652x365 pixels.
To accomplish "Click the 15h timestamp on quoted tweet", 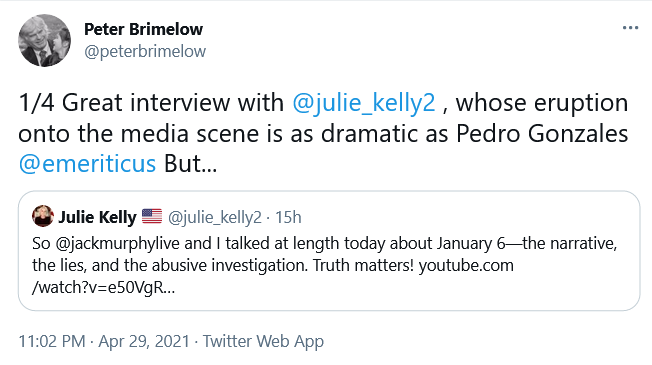I will [x=288, y=217].
